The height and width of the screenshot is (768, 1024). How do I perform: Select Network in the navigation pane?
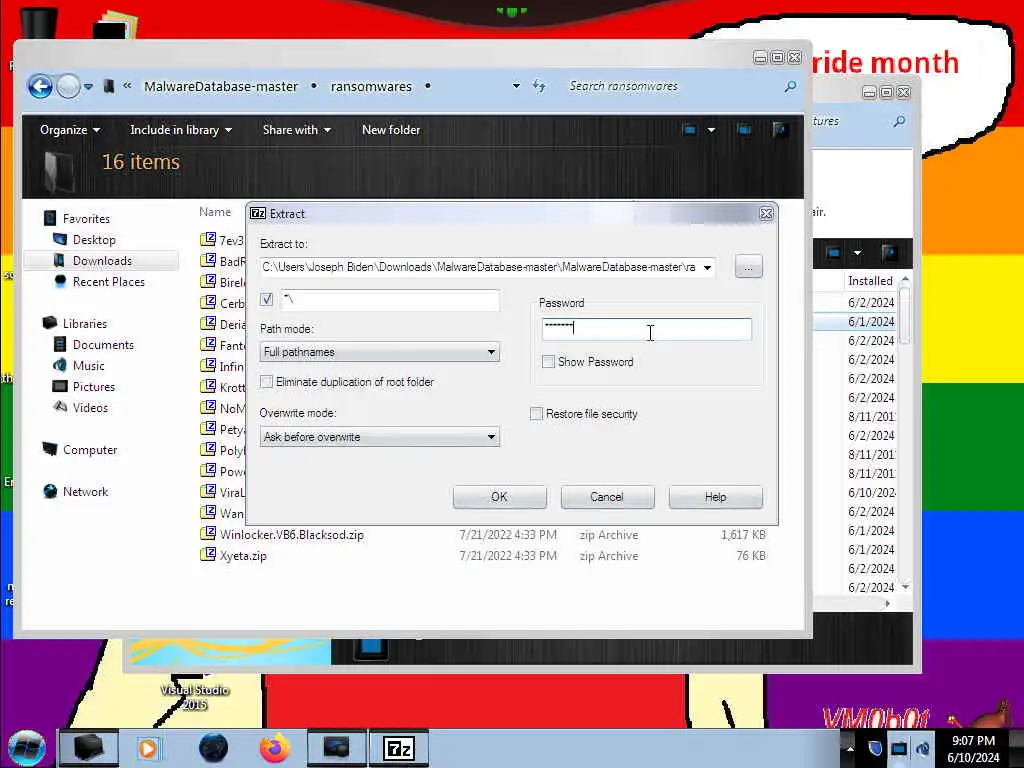click(86, 491)
